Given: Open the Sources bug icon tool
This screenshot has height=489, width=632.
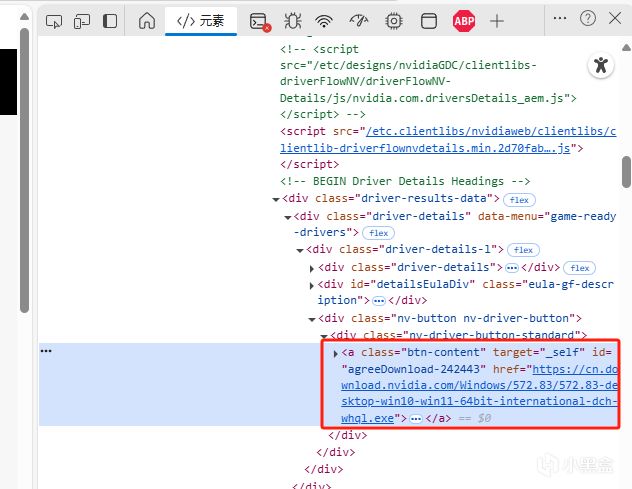Looking at the screenshot, I should tap(293, 21).
